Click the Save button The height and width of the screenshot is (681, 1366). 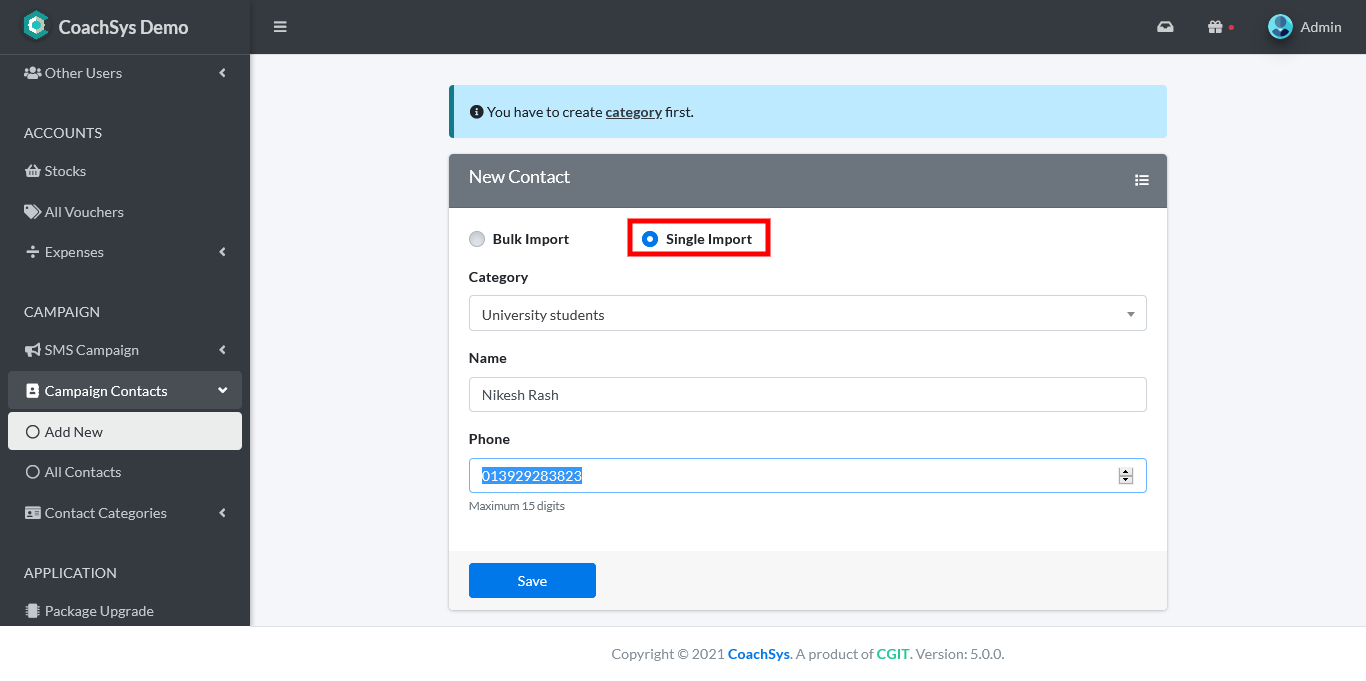[x=532, y=581]
